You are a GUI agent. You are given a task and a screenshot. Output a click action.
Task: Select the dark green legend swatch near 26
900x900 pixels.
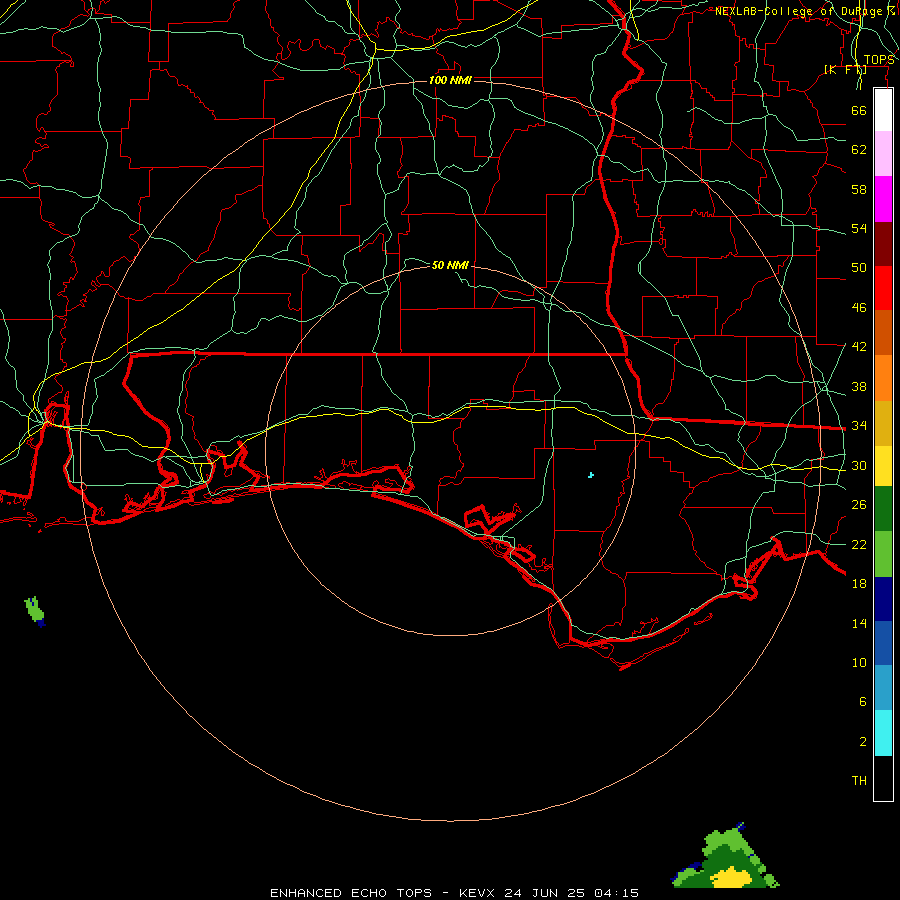point(883,509)
